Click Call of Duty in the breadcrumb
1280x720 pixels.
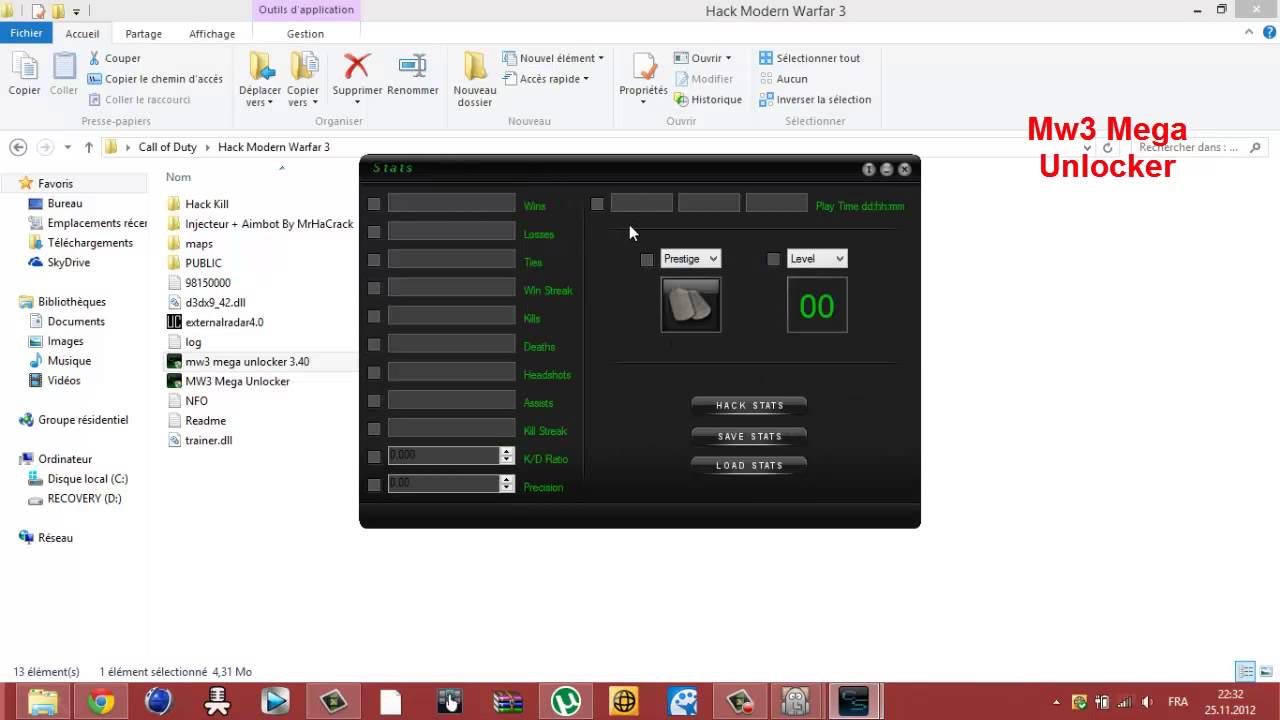(167, 147)
